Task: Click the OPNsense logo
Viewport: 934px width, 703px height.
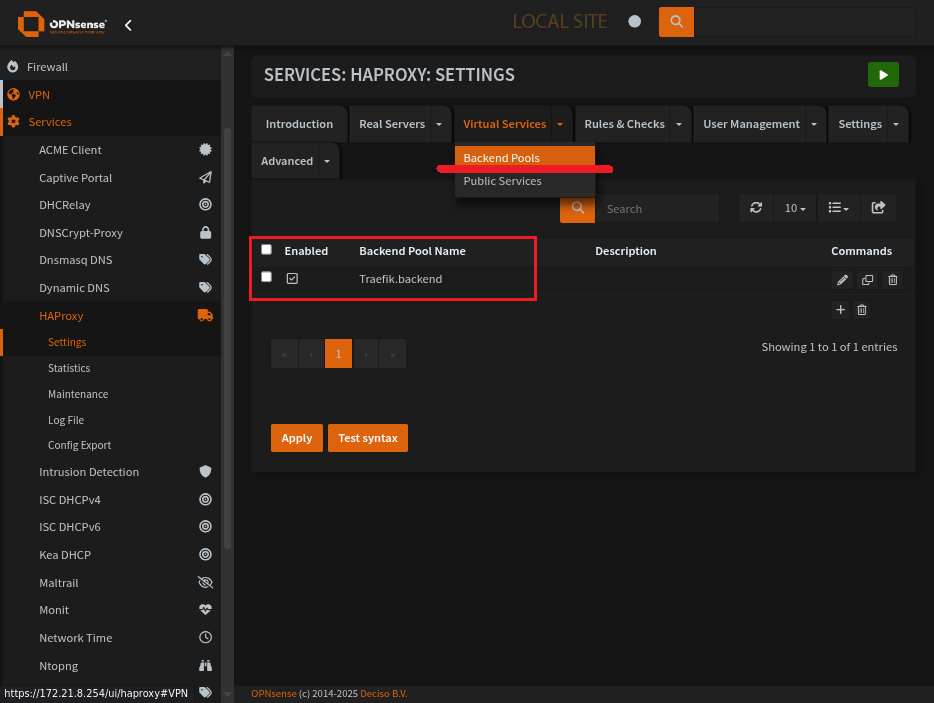Action: click(62, 24)
